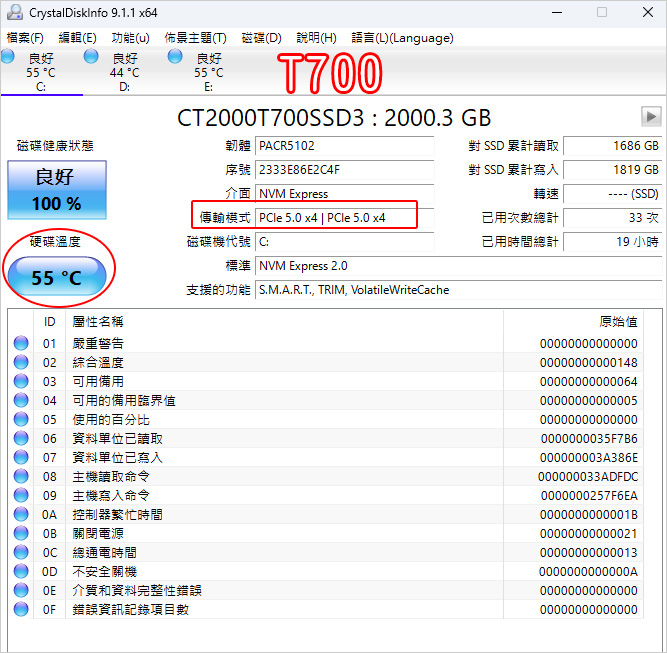Click the blue status orb for drive E:
Image resolution: width=667 pixels, height=653 pixels.
click(x=175, y=56)
